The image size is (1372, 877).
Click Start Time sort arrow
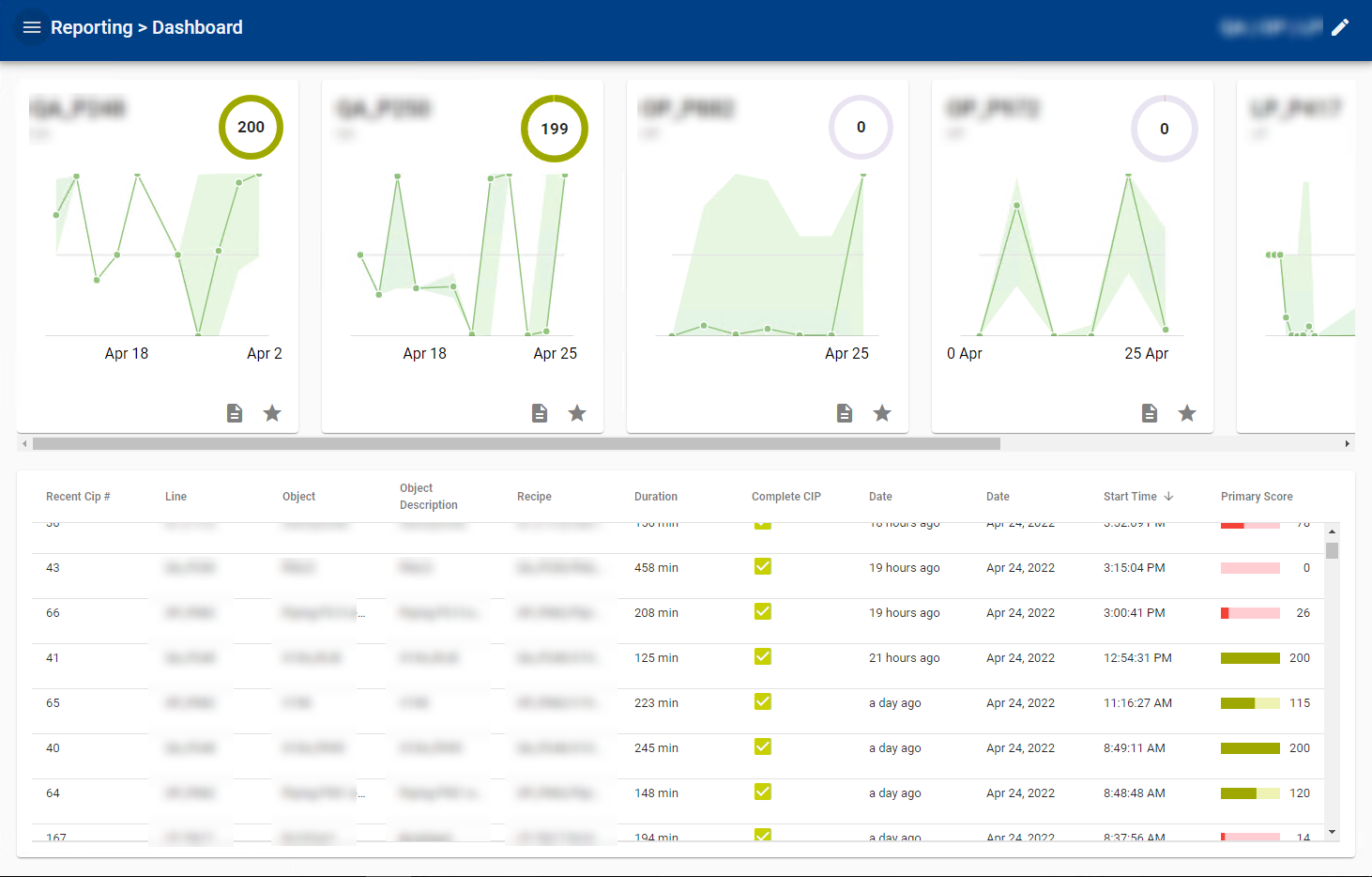pos(1168,497)
